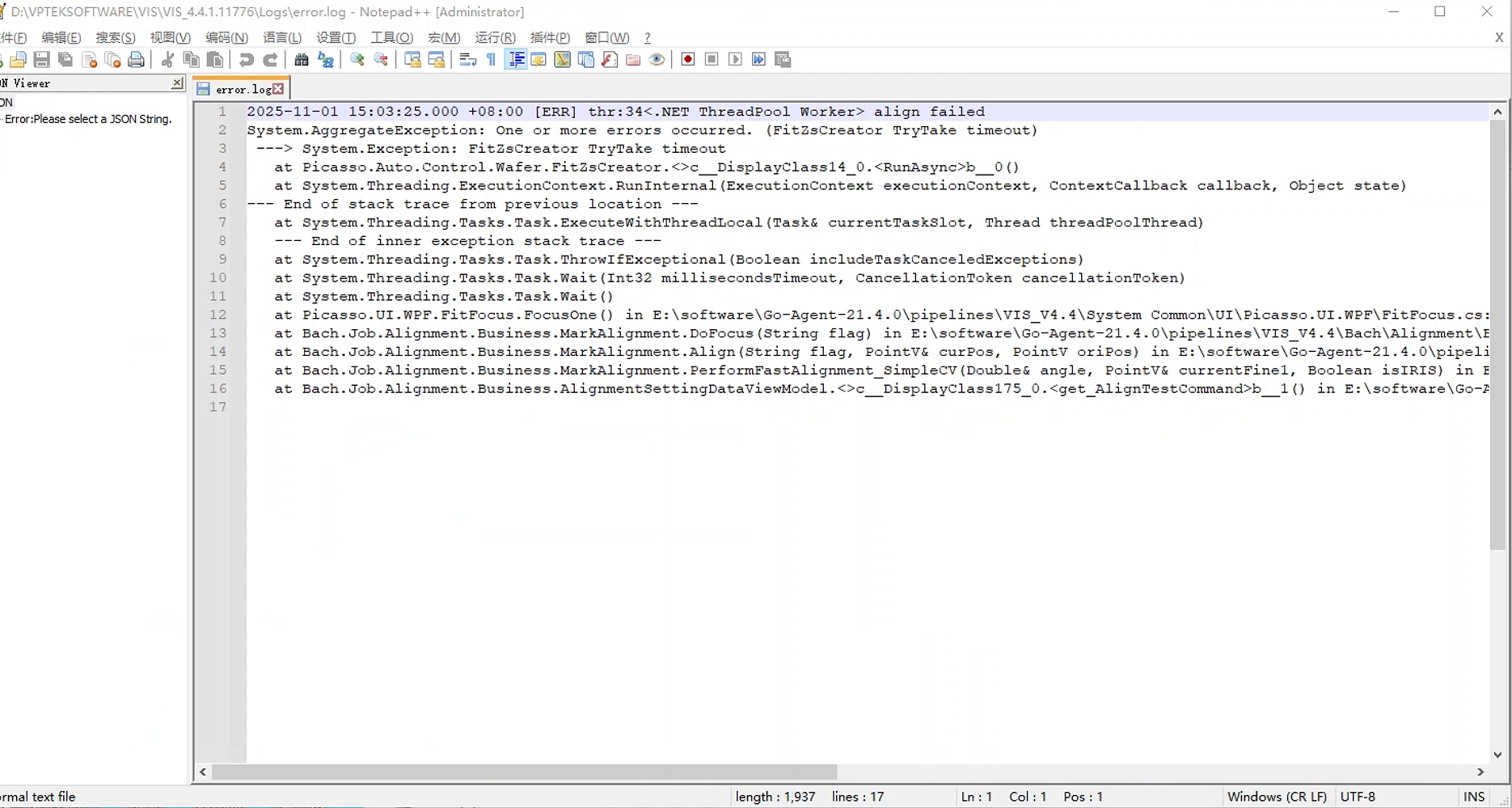Open Find with the binoculars icon

click(302, 60)
